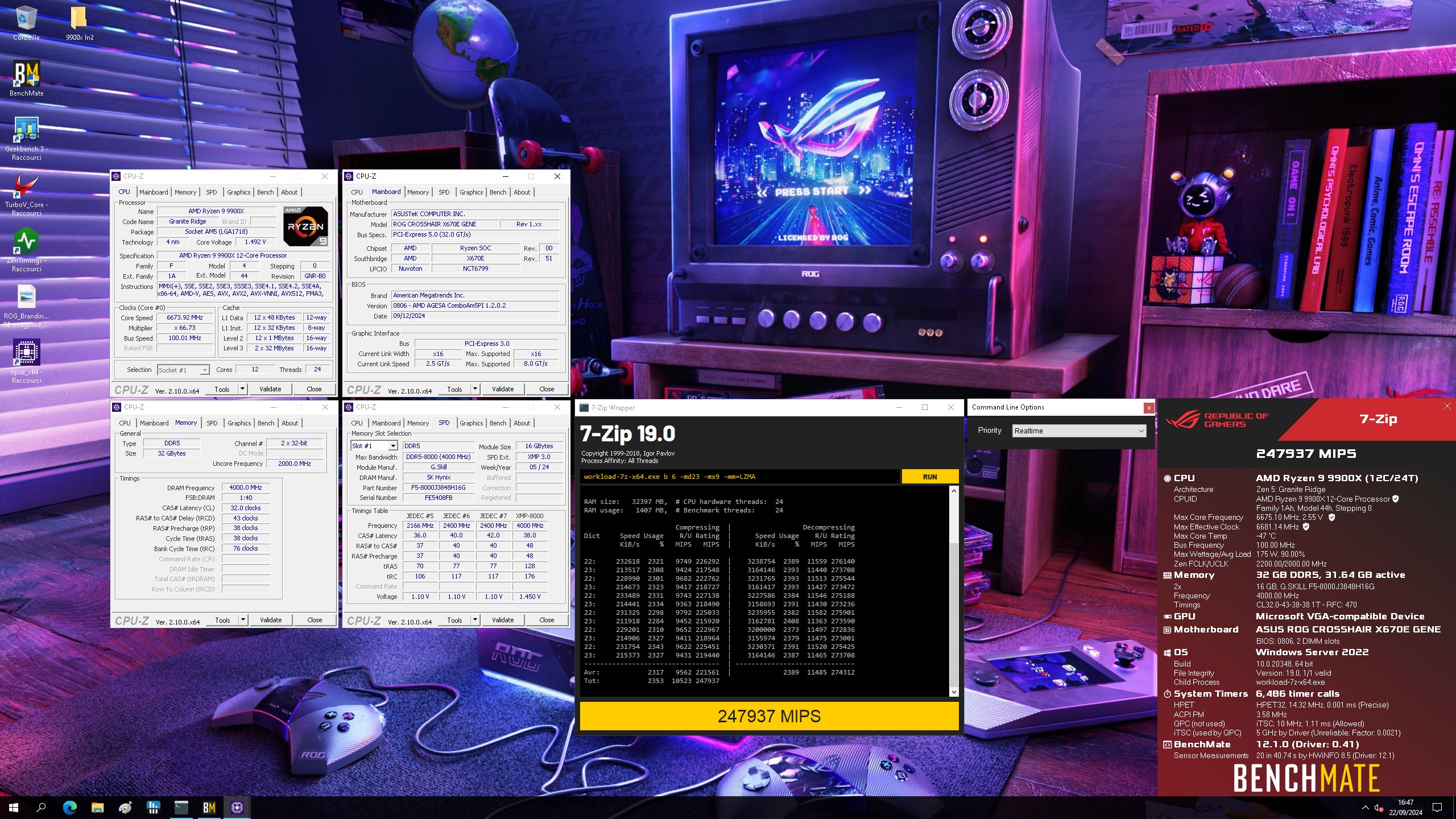Click Close button in CPU-Z Memory window

(x=315, y=620)
